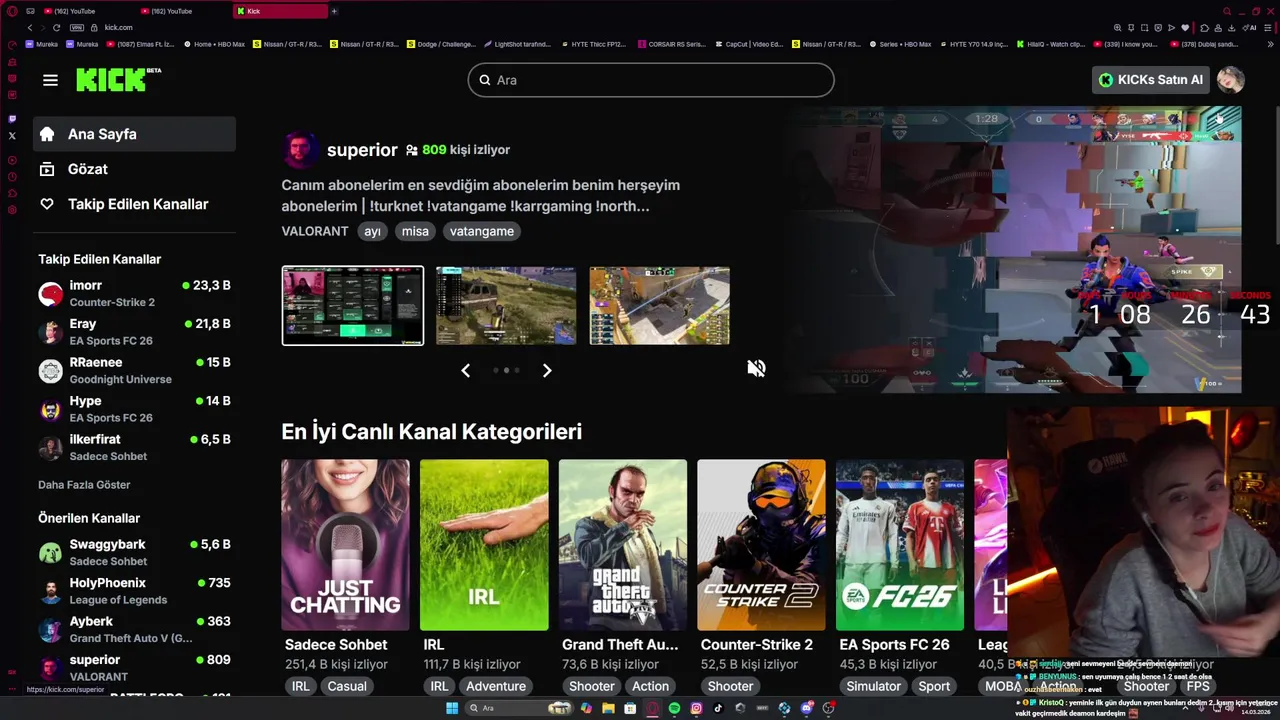Click the KICK logo

pos(117,79)
